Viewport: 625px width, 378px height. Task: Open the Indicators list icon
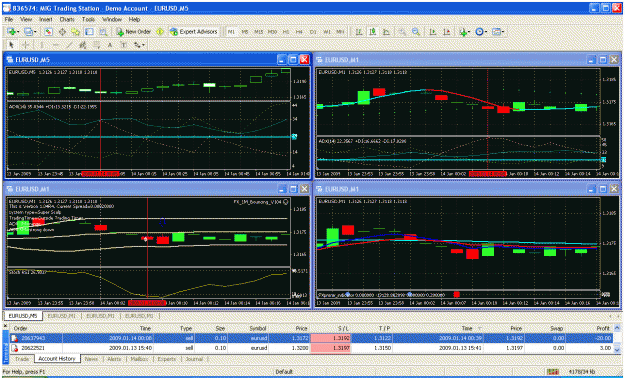point(463,32)
